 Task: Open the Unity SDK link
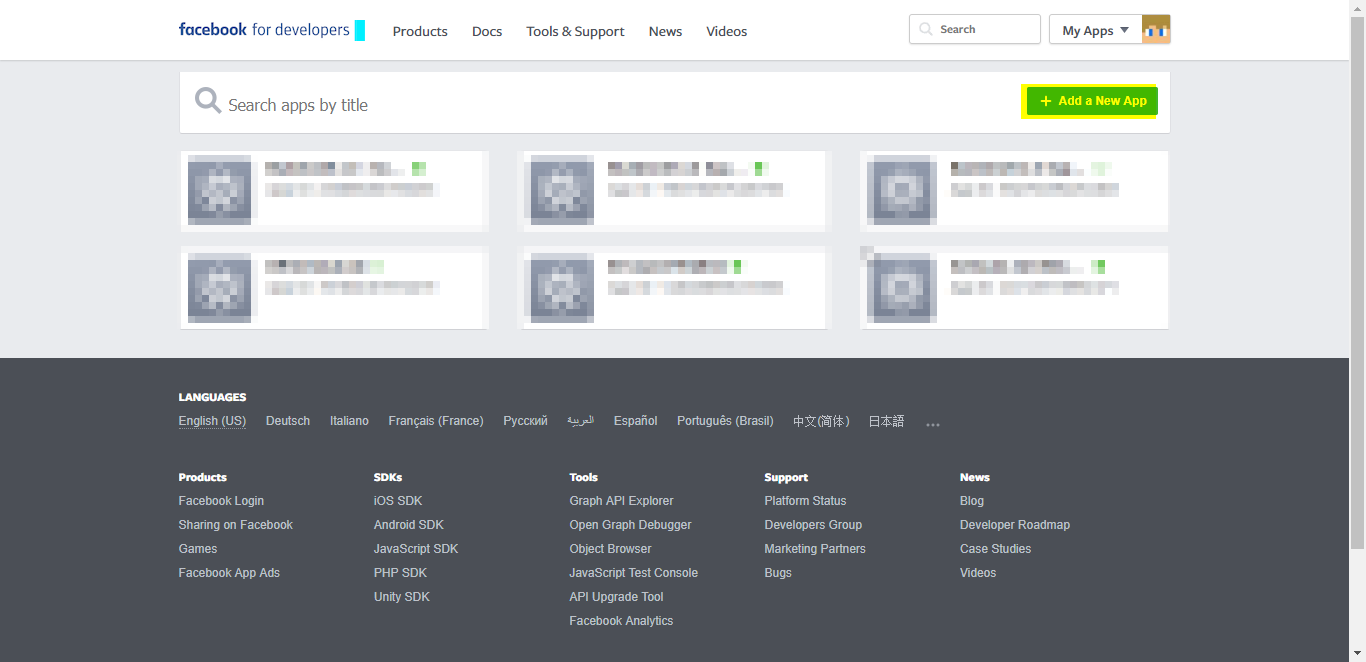tap(402, 597)
